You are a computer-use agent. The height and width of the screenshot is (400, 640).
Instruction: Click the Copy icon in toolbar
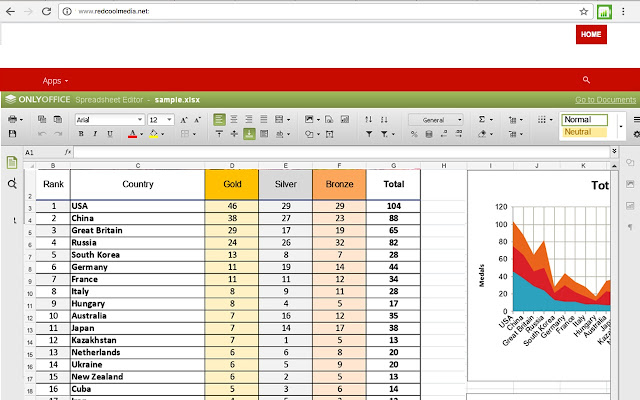pos(42,119)
